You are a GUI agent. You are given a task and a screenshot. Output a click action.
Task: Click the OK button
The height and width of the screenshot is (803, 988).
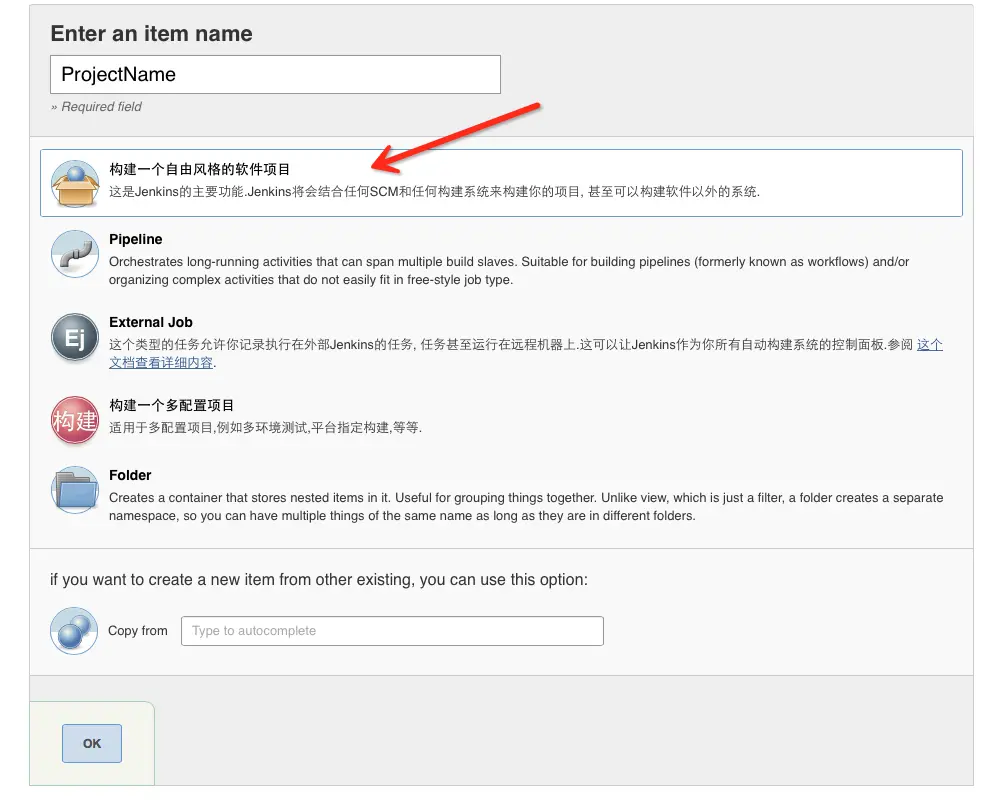[92, 743]
